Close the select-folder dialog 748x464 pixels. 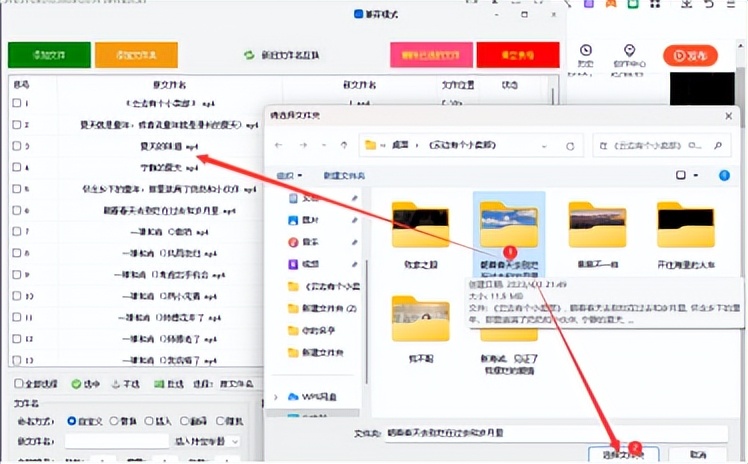(x=728, y=116)
